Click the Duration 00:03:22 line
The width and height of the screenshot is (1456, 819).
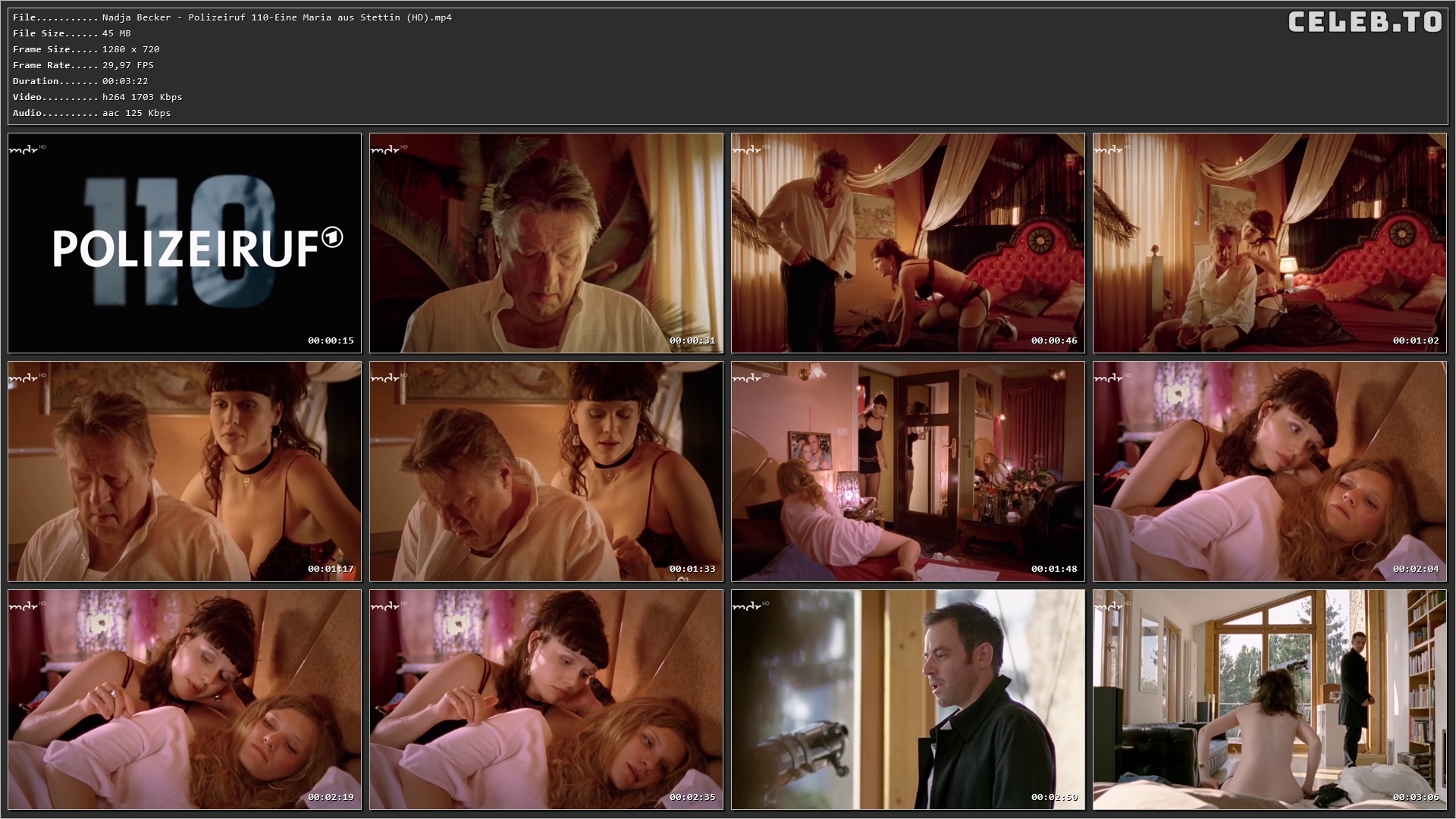click(x=80, y=81)
